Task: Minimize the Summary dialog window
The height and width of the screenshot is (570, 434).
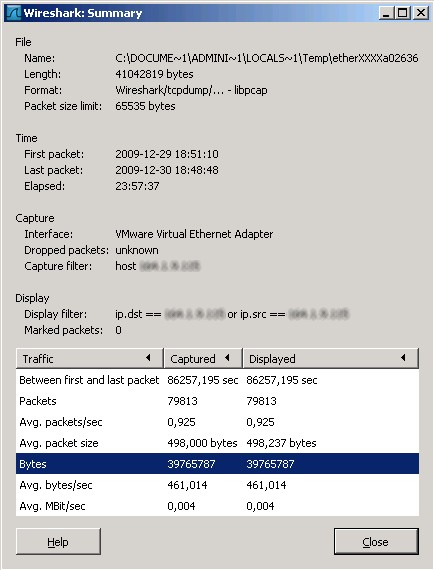Action: [x=386, y=13]
